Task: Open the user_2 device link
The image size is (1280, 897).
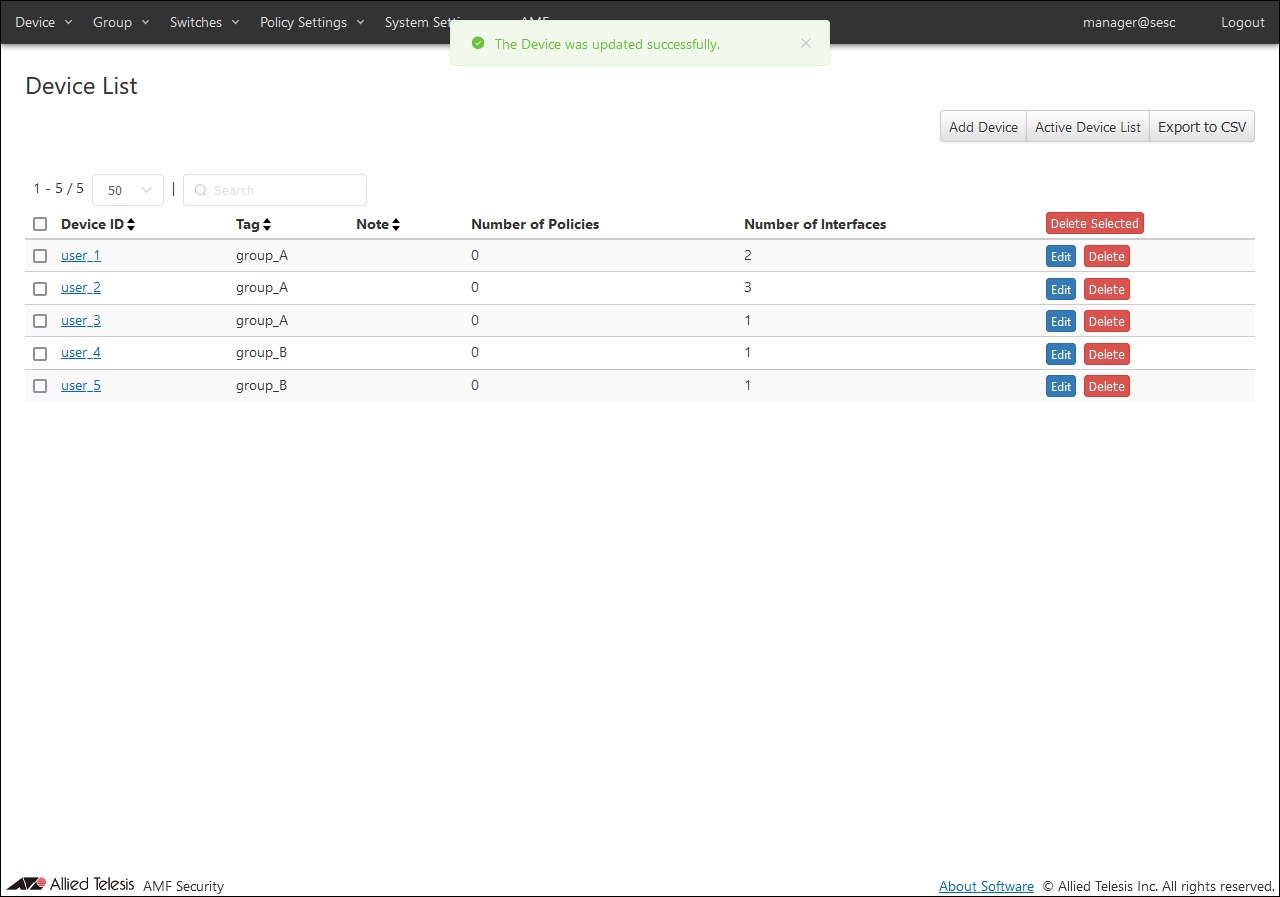Action: pyautogui.click(x=81, y=288)
